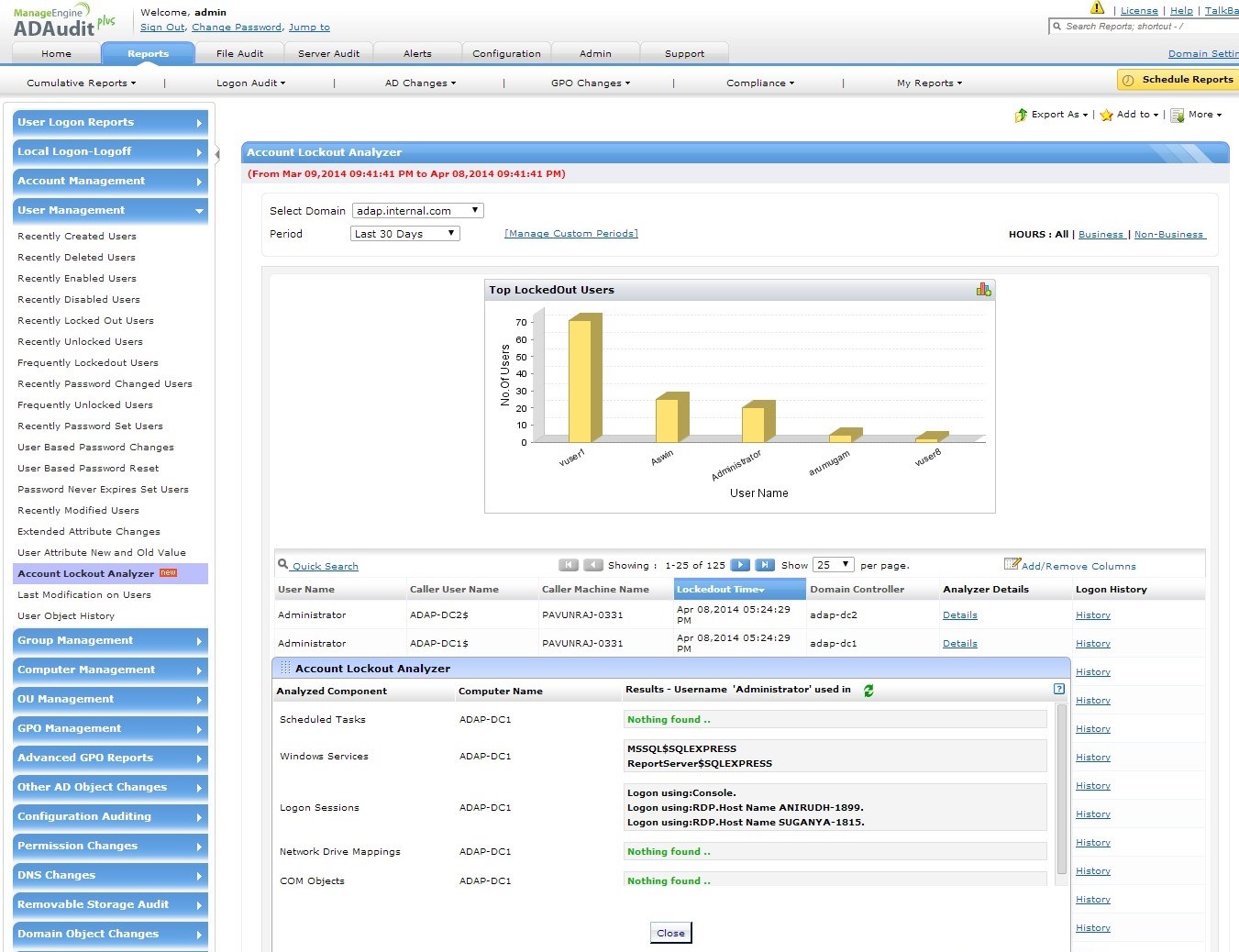This screenshot has width=1239, height=952.
Task: Go to the next results page arrow
Action: click(x=740, y=565)
